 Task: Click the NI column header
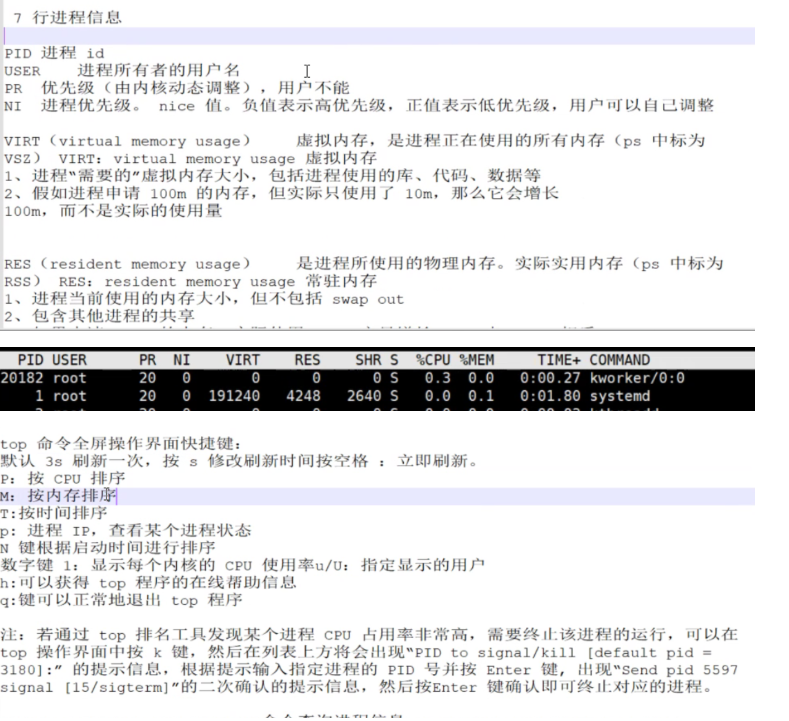(x=182, y=360)
